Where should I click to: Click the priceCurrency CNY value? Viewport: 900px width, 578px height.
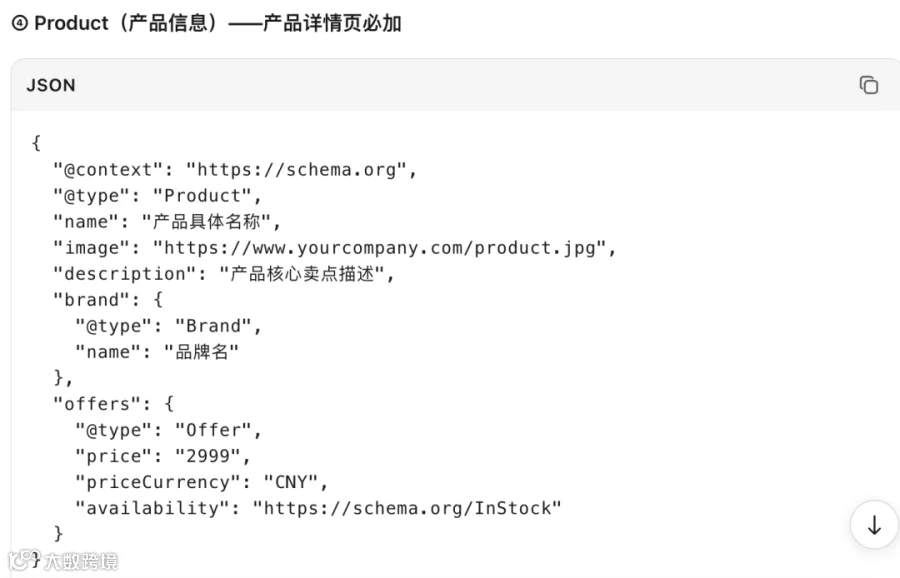(x=290, y=482)
